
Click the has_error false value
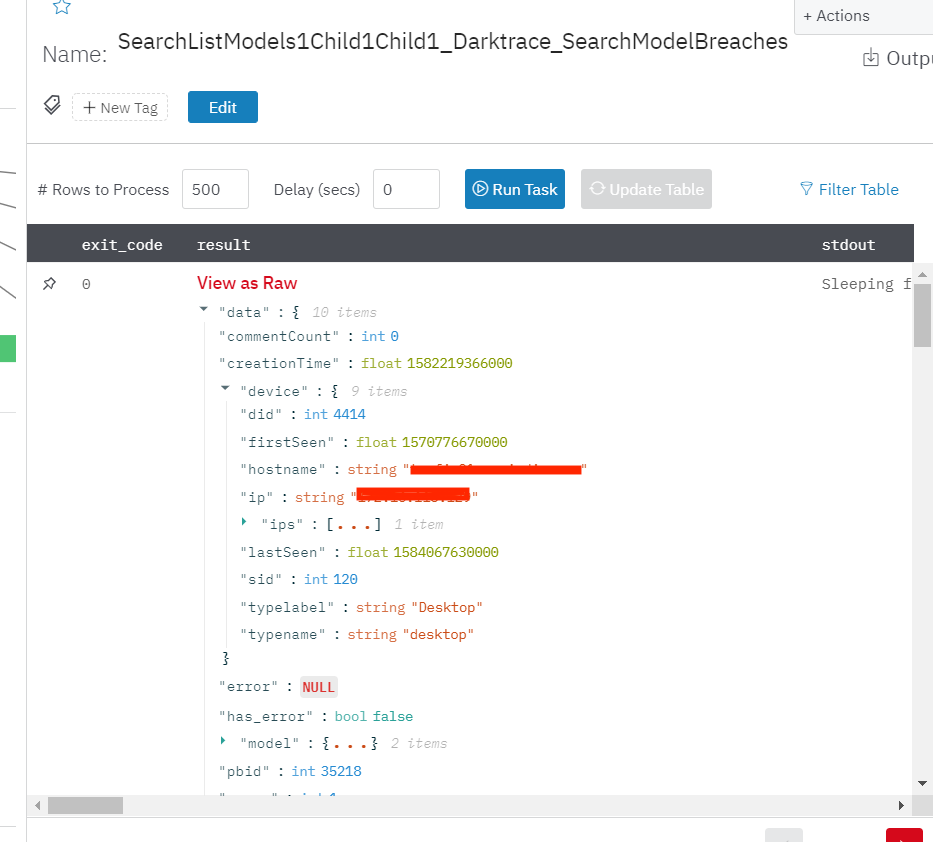pos(393,716)
